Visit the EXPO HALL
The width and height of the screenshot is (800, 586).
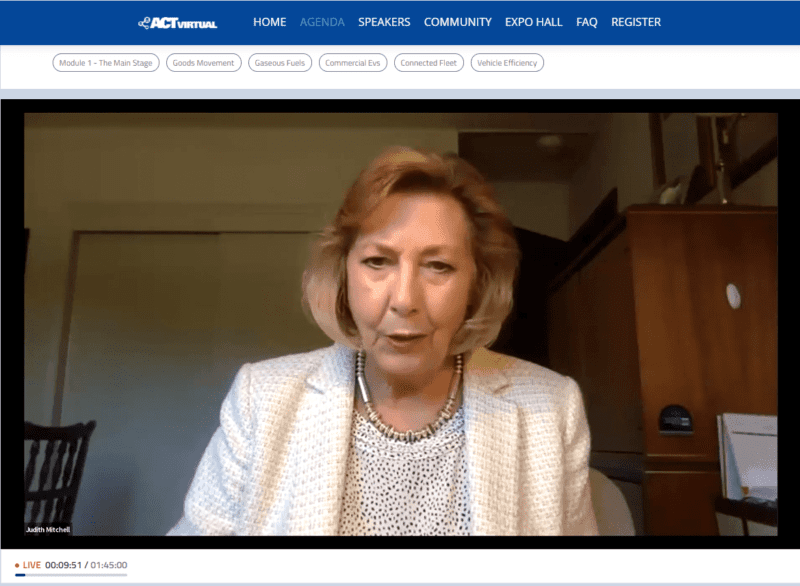point(534,22)
